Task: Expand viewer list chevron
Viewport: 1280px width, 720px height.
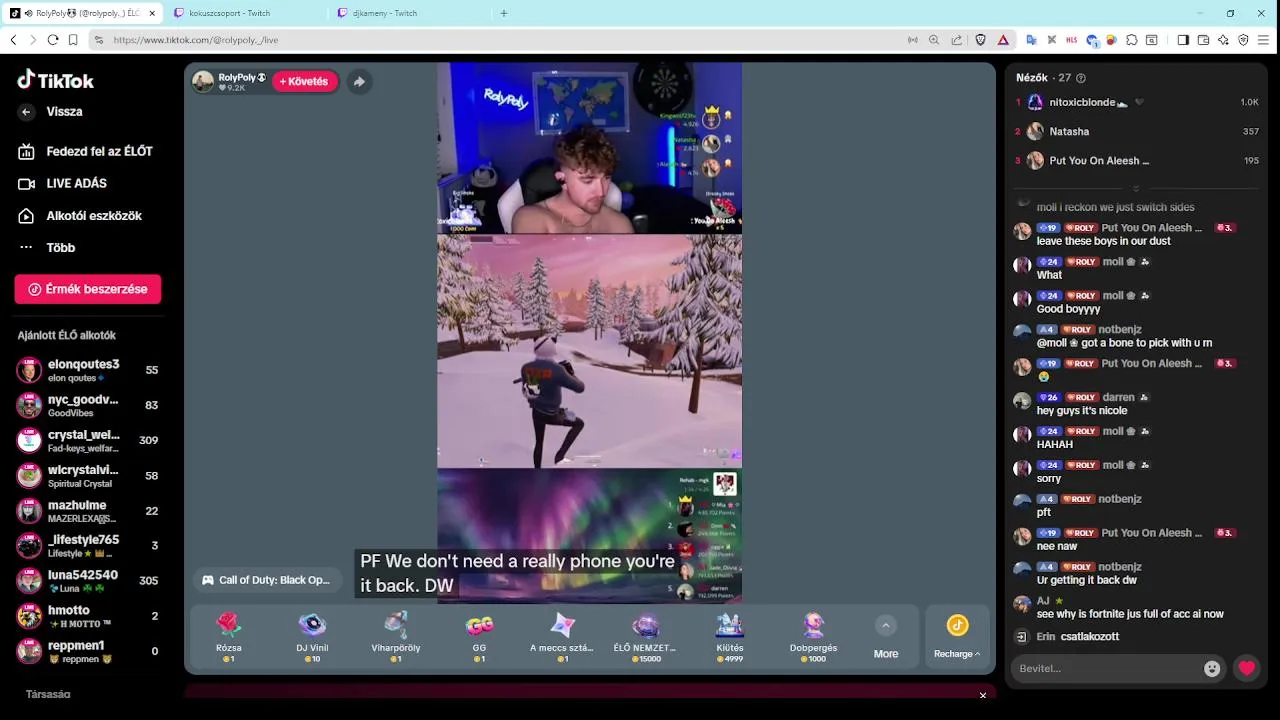Action: [1136, 188]
